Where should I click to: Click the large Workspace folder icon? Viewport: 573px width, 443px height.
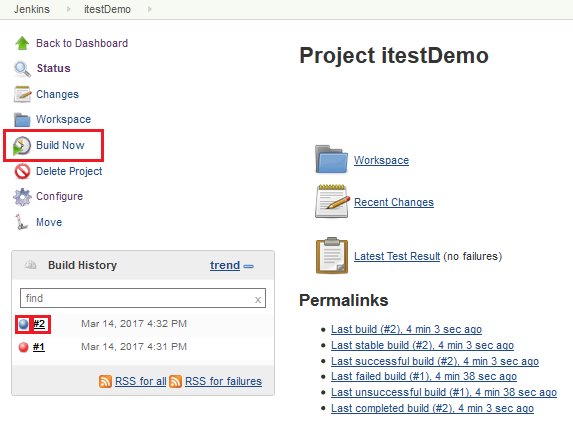(331, 159)
